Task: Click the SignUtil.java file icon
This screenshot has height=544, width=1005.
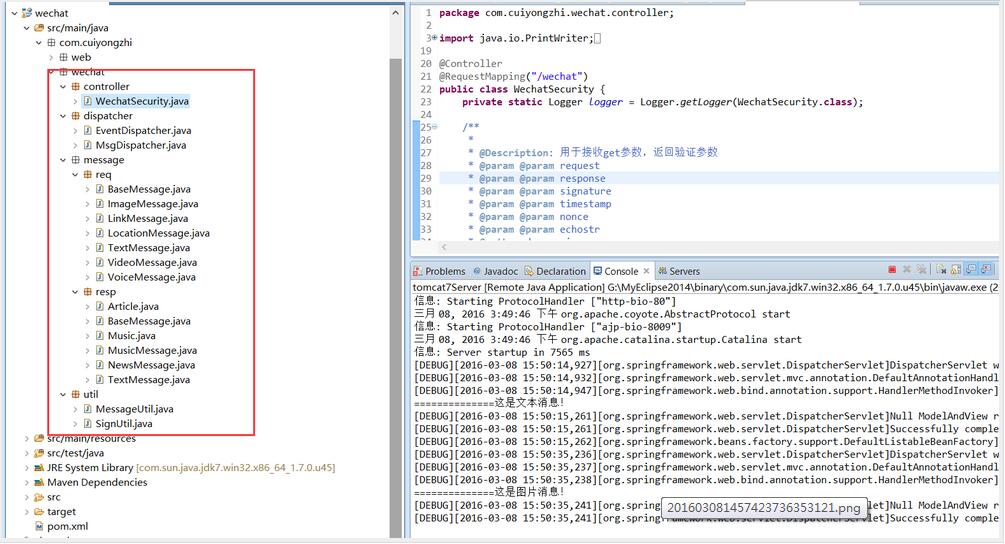Action: pos(88,424)
